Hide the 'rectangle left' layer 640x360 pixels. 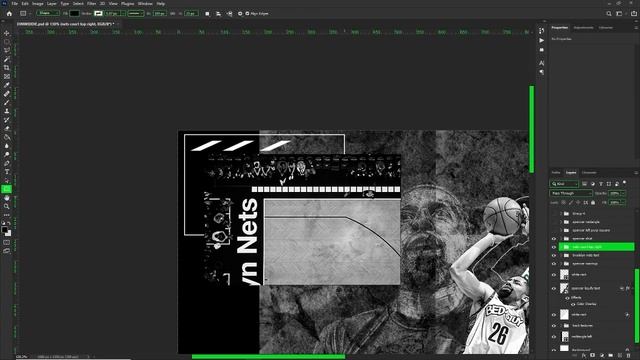554,337
